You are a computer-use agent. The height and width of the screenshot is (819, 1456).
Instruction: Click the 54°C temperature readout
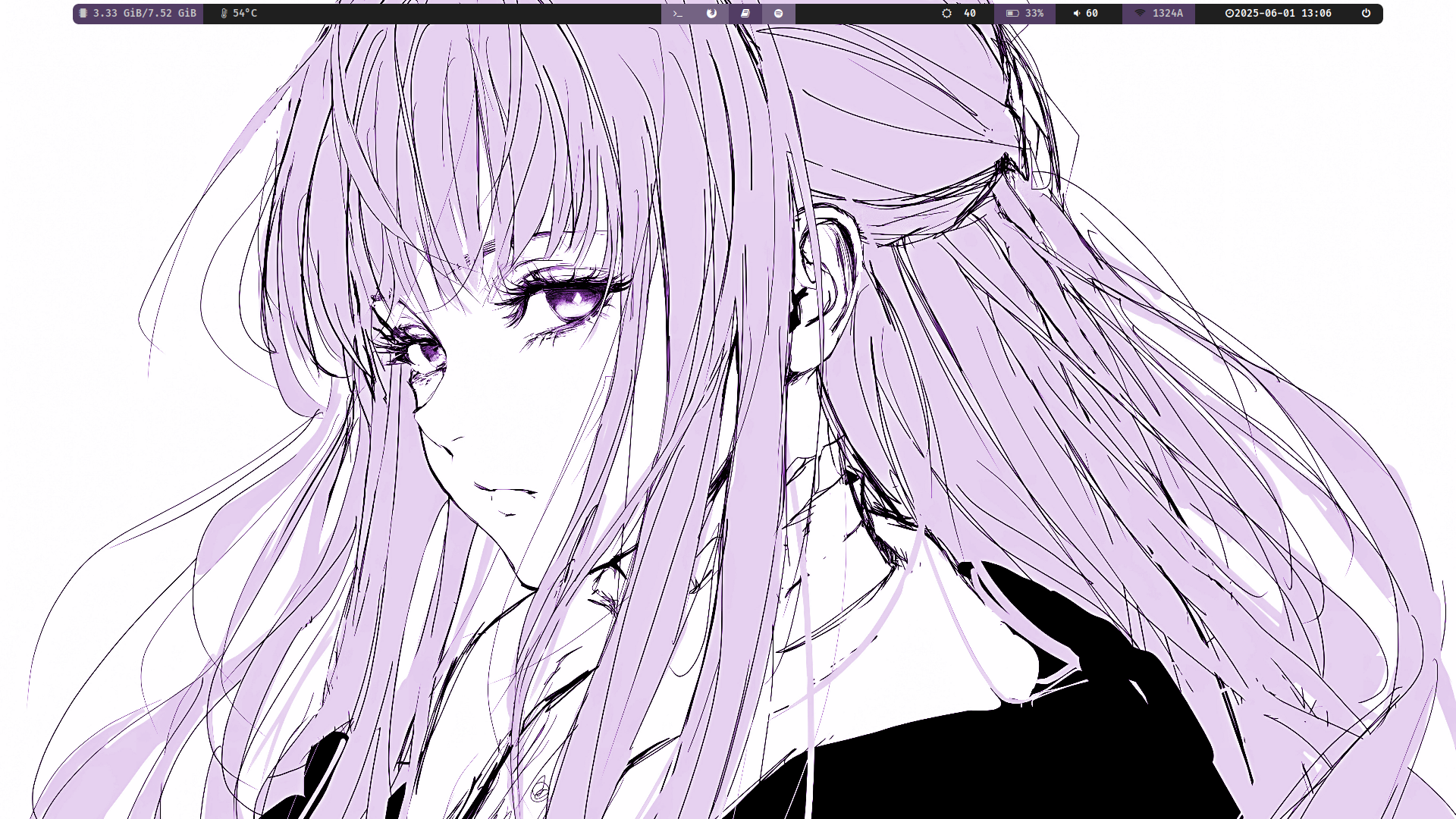click(x=245, y=14)
